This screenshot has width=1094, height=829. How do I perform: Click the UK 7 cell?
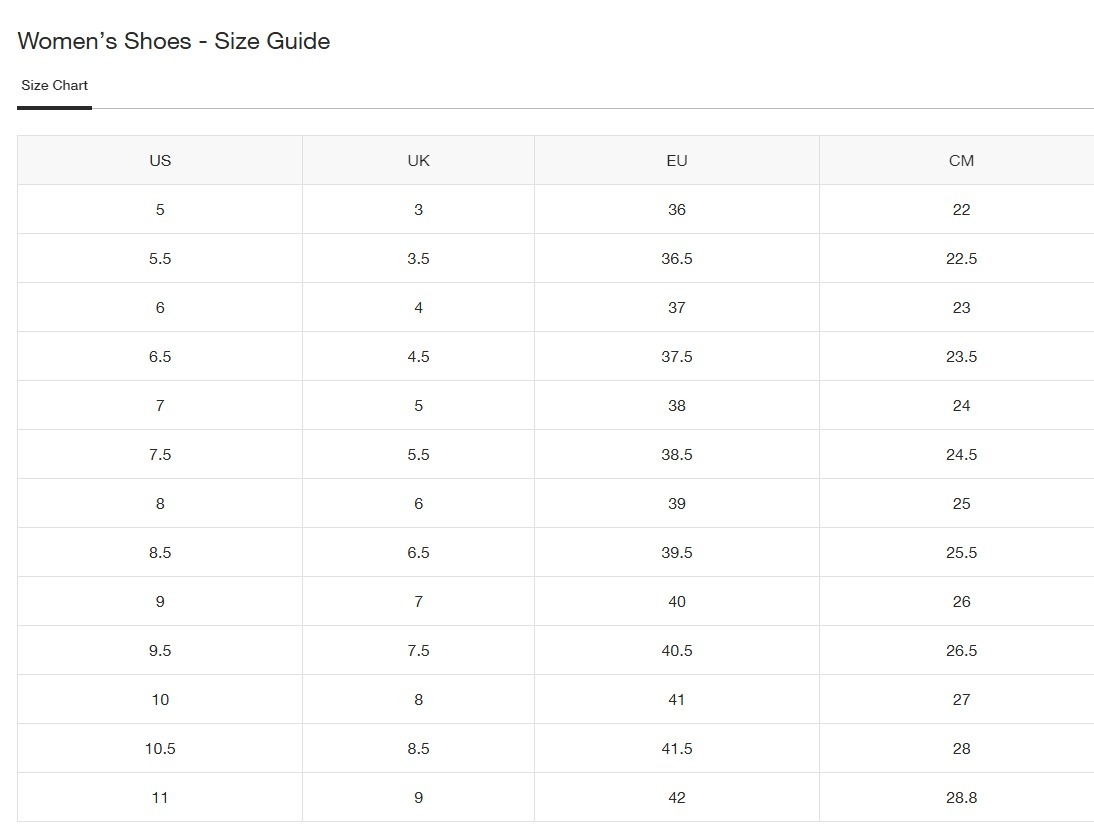(418, 602)
